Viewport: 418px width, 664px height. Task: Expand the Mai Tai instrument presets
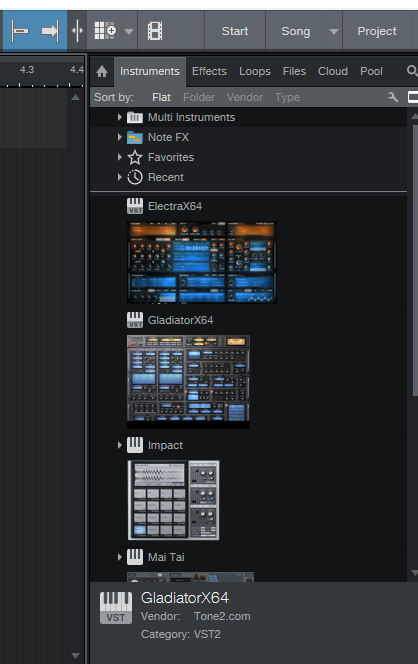(x=119, y=557)
